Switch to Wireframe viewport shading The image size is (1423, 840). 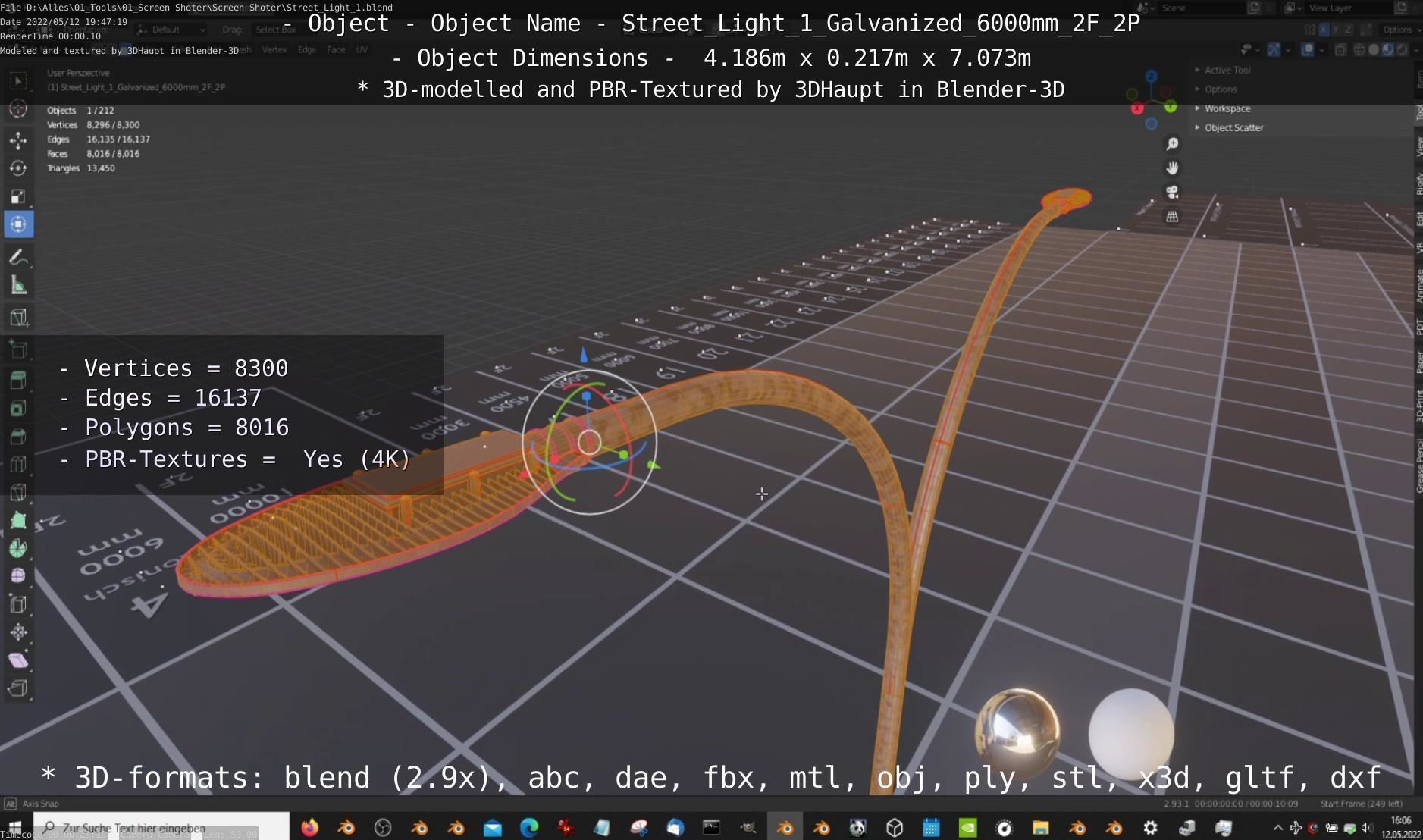tap(1359, 50)
